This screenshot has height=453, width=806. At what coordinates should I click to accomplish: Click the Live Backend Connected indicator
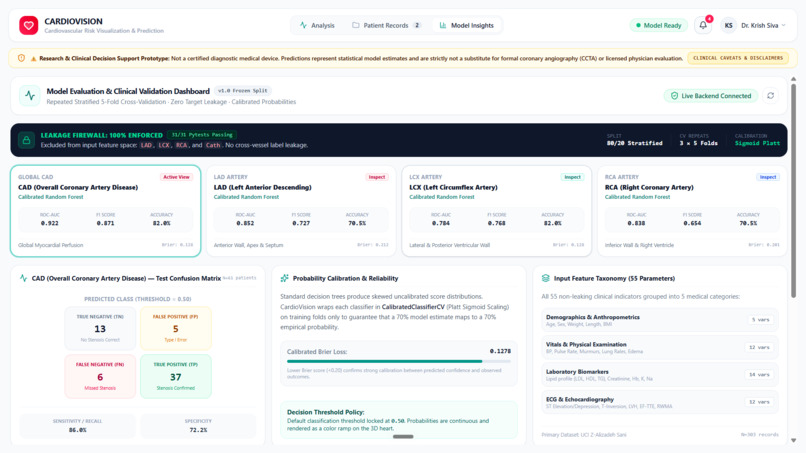[x=711, y=96]
